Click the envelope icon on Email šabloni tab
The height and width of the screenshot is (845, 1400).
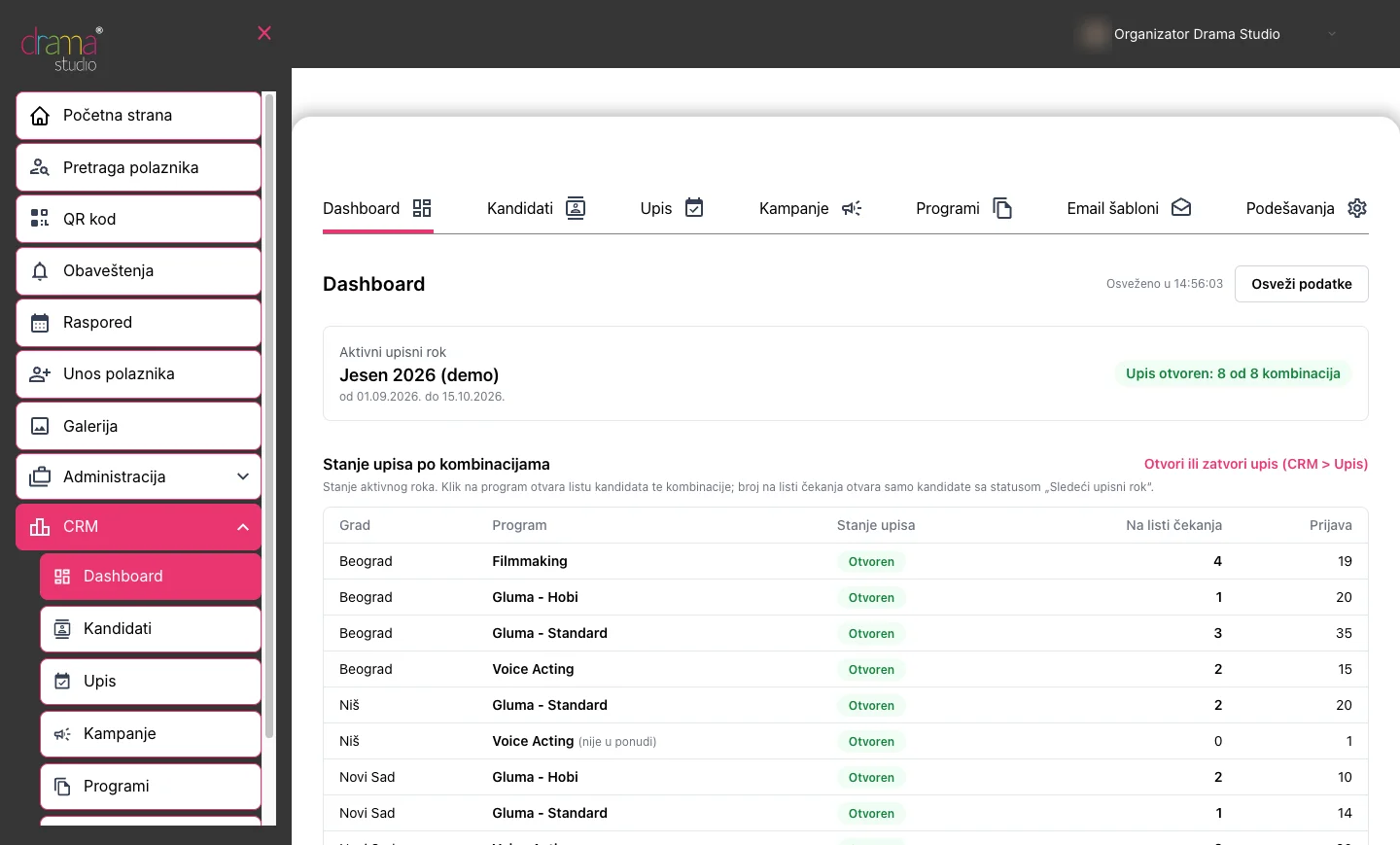[1181, 208]
